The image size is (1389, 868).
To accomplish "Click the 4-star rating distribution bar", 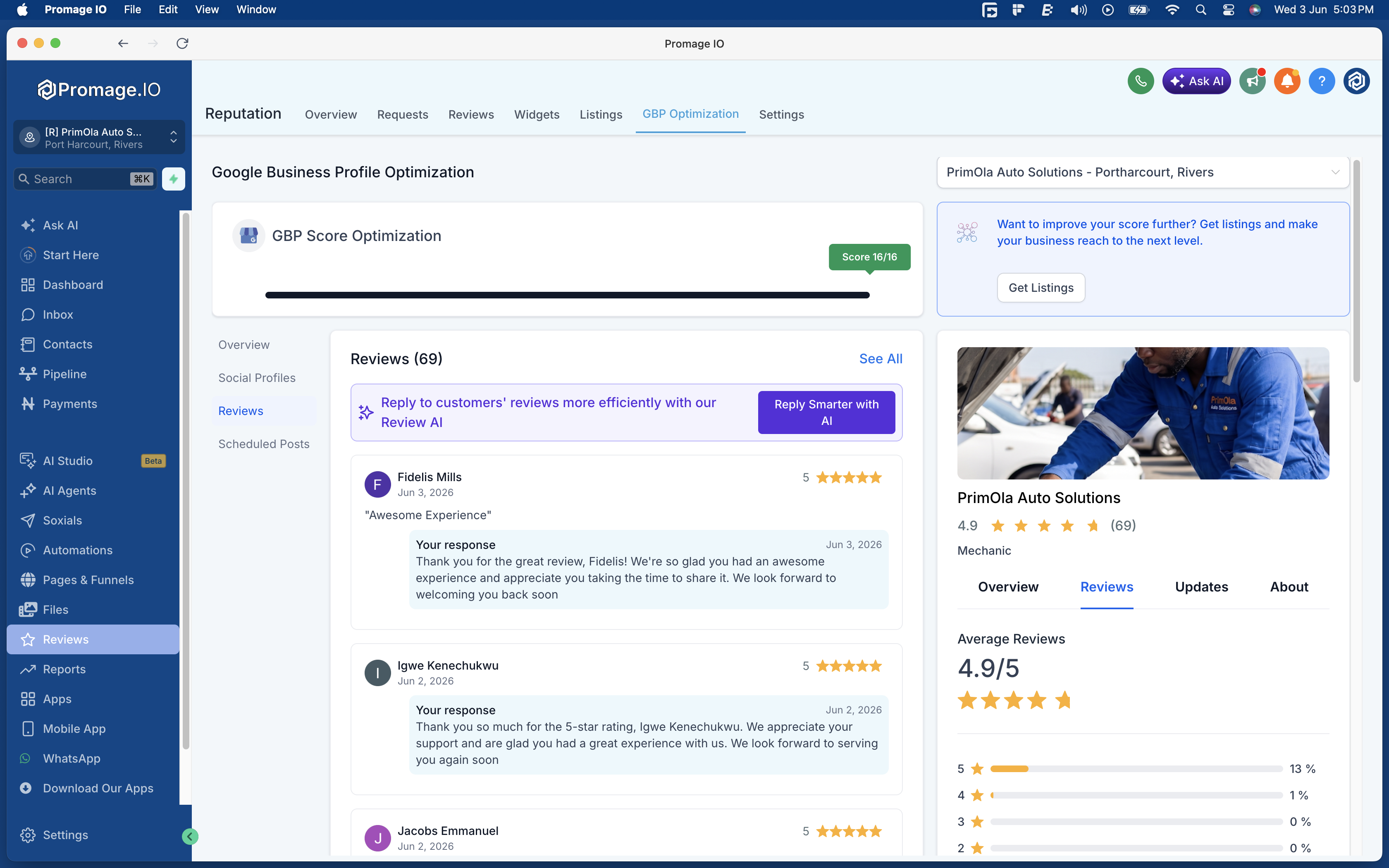I will click(1136, 795).
